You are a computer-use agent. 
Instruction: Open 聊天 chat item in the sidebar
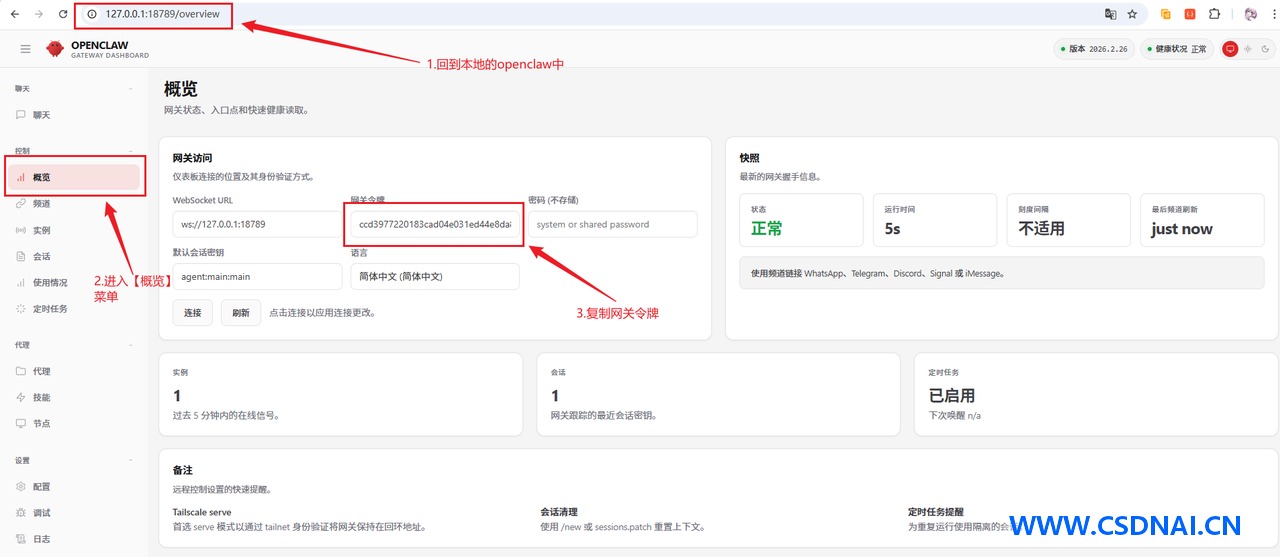click(75, 115)
